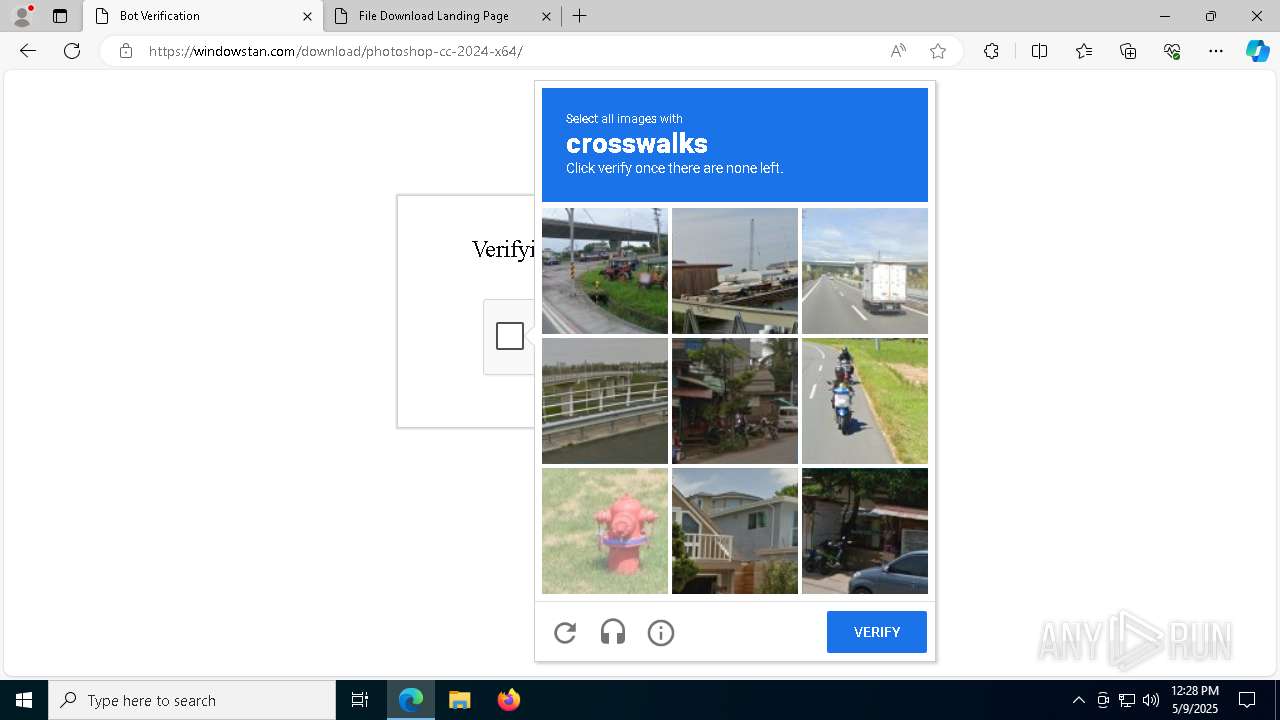Close the Bot Verification tab
The image size is (1280, 720).
click(307, 16)
